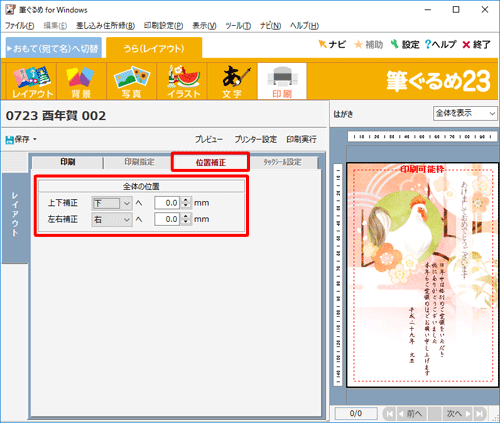The width and height of the screenshot is (500, 423).
Task: Click the はがき paper label
Action: [343, 114]
